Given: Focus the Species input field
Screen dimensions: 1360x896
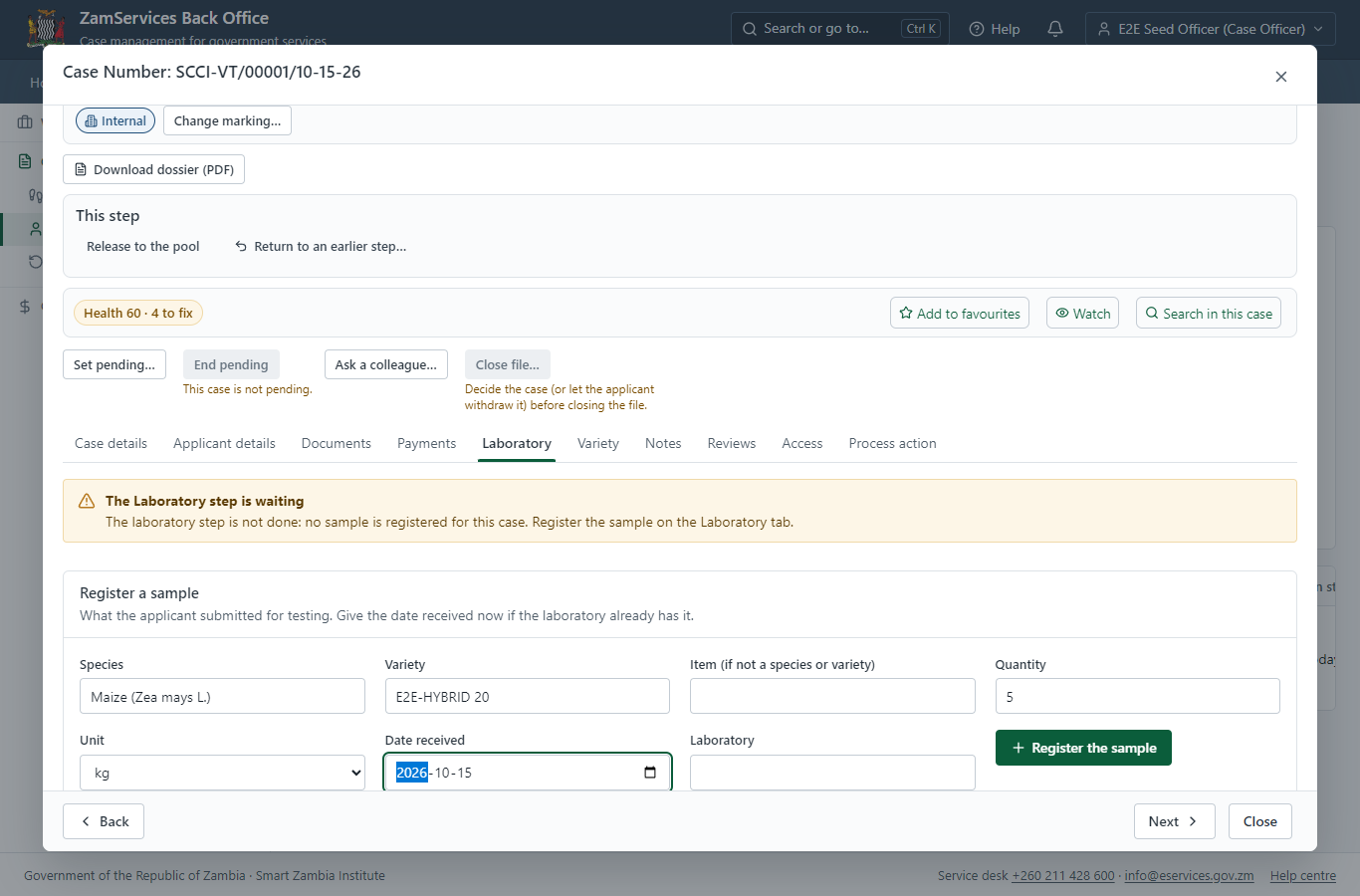Looking at the screenshot, I should (x=222, y=696).
